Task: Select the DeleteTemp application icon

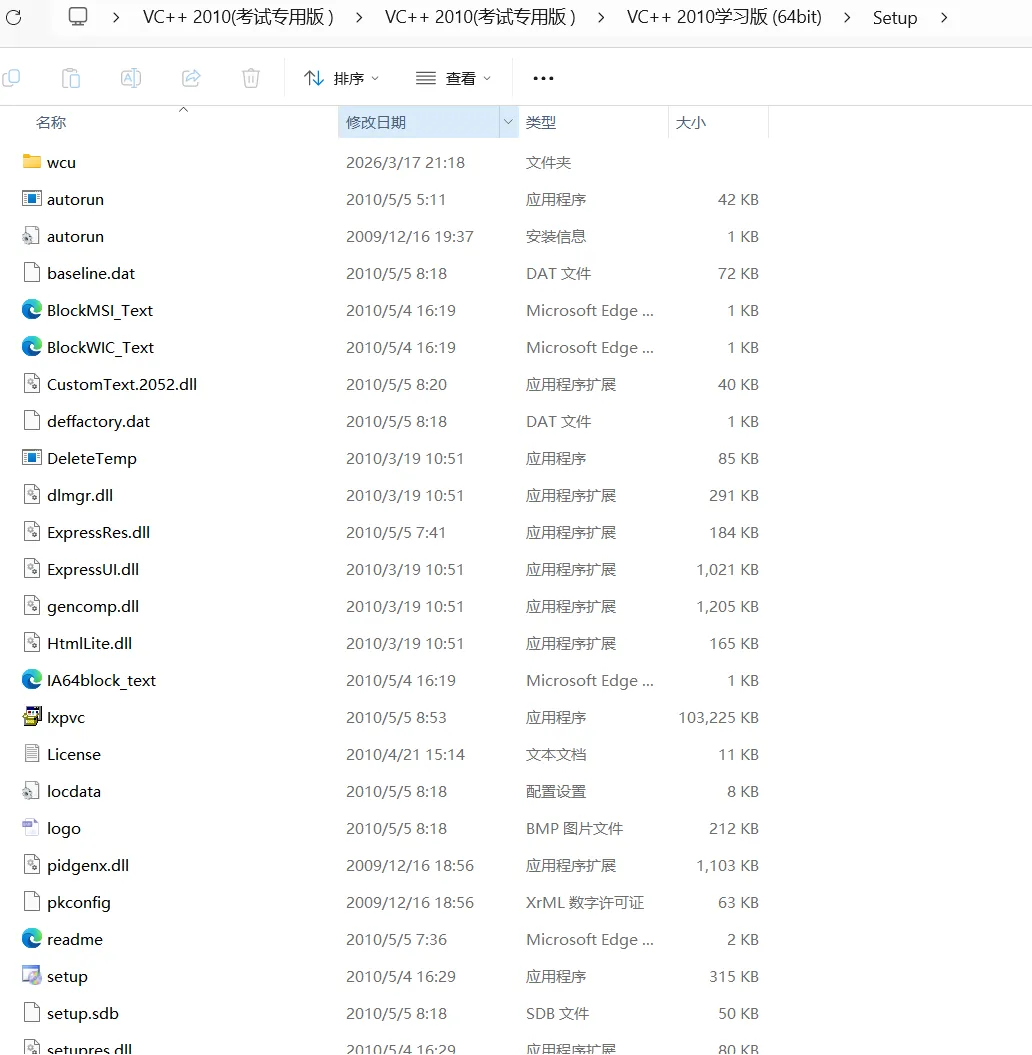Action: 32,458
